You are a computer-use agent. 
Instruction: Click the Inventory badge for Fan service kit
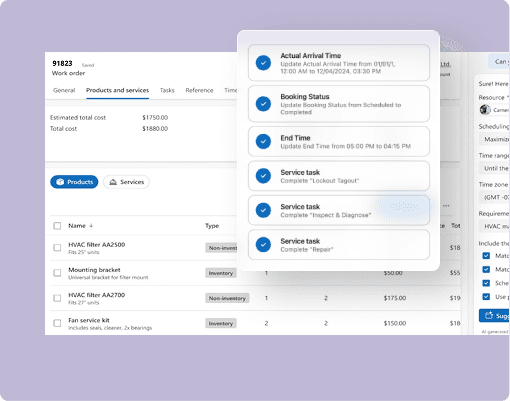click(221, 323)
